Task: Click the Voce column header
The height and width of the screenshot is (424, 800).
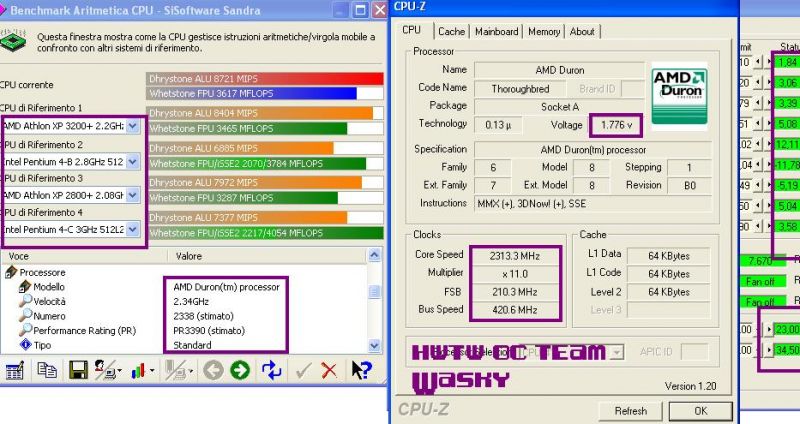Action: click(84, 256)
